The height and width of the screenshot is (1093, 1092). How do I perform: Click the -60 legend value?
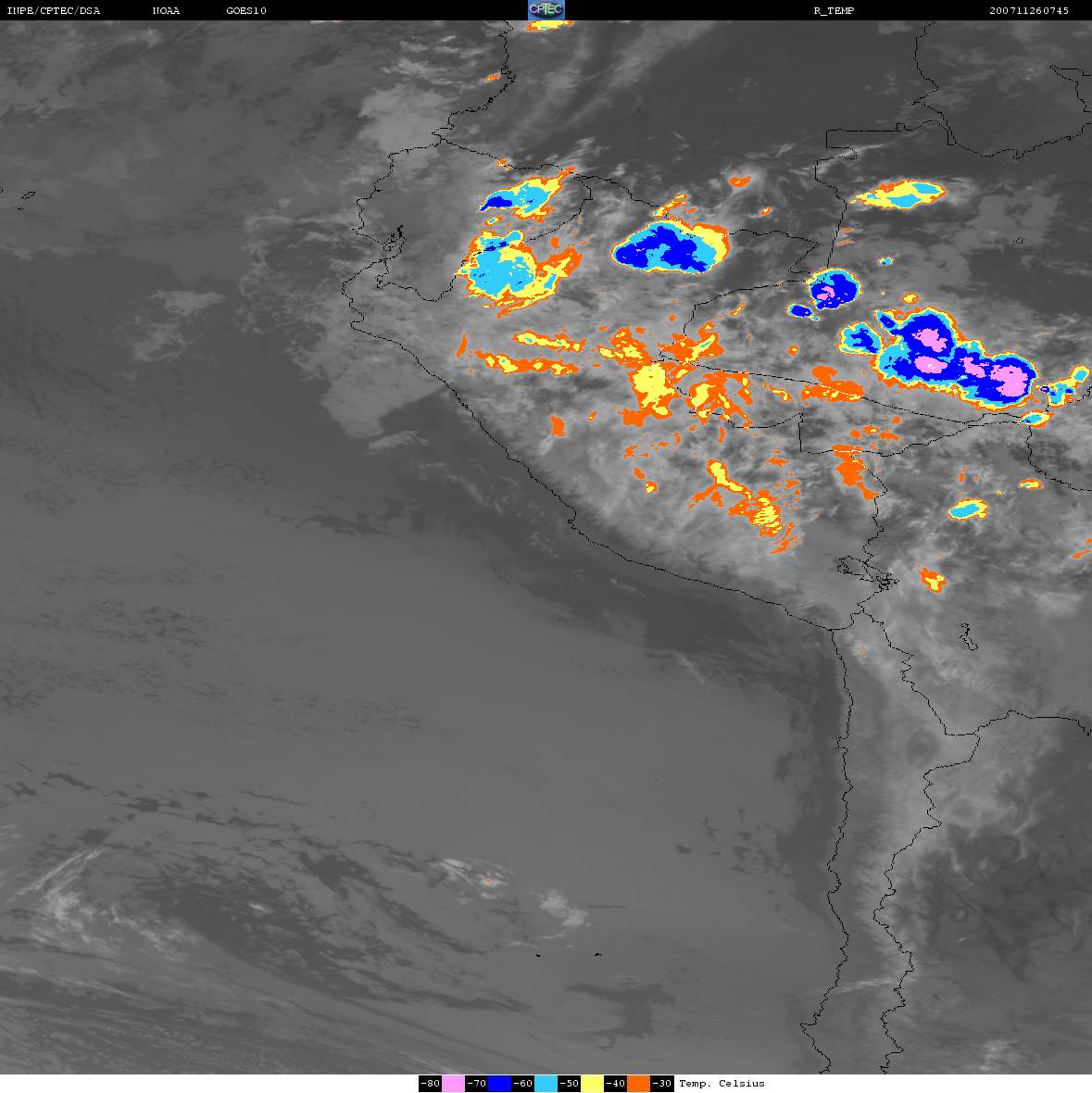tap(522, 1083)
